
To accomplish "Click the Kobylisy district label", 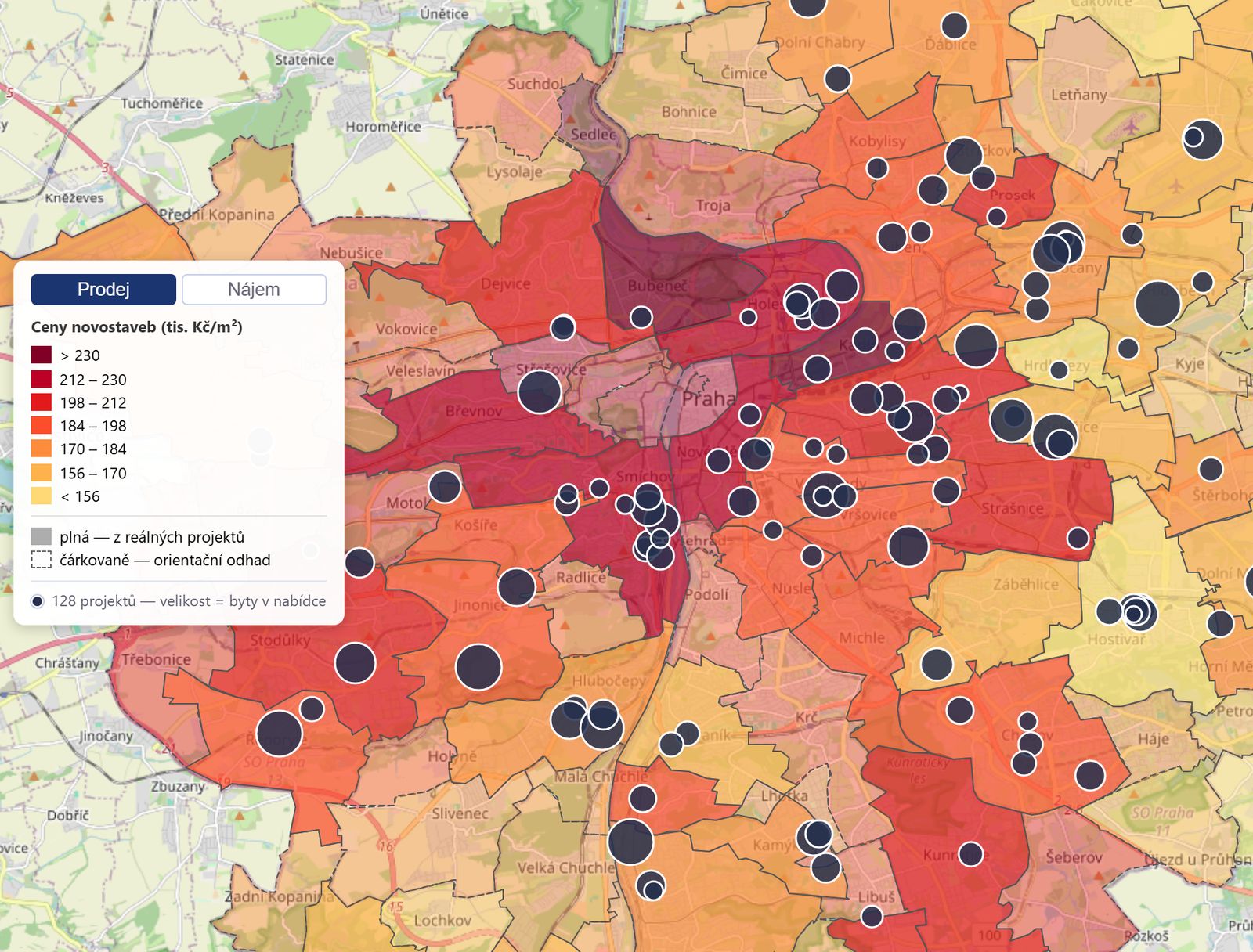I will click(877, 142).
